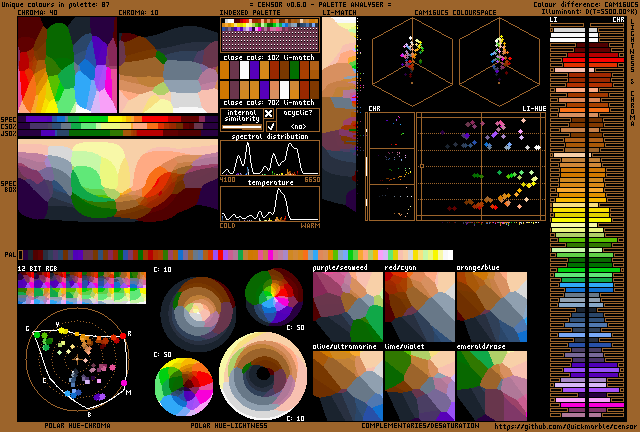The image size is (640, 432).
Task: Click the temperature graph
Action: (x=270, y=203)
